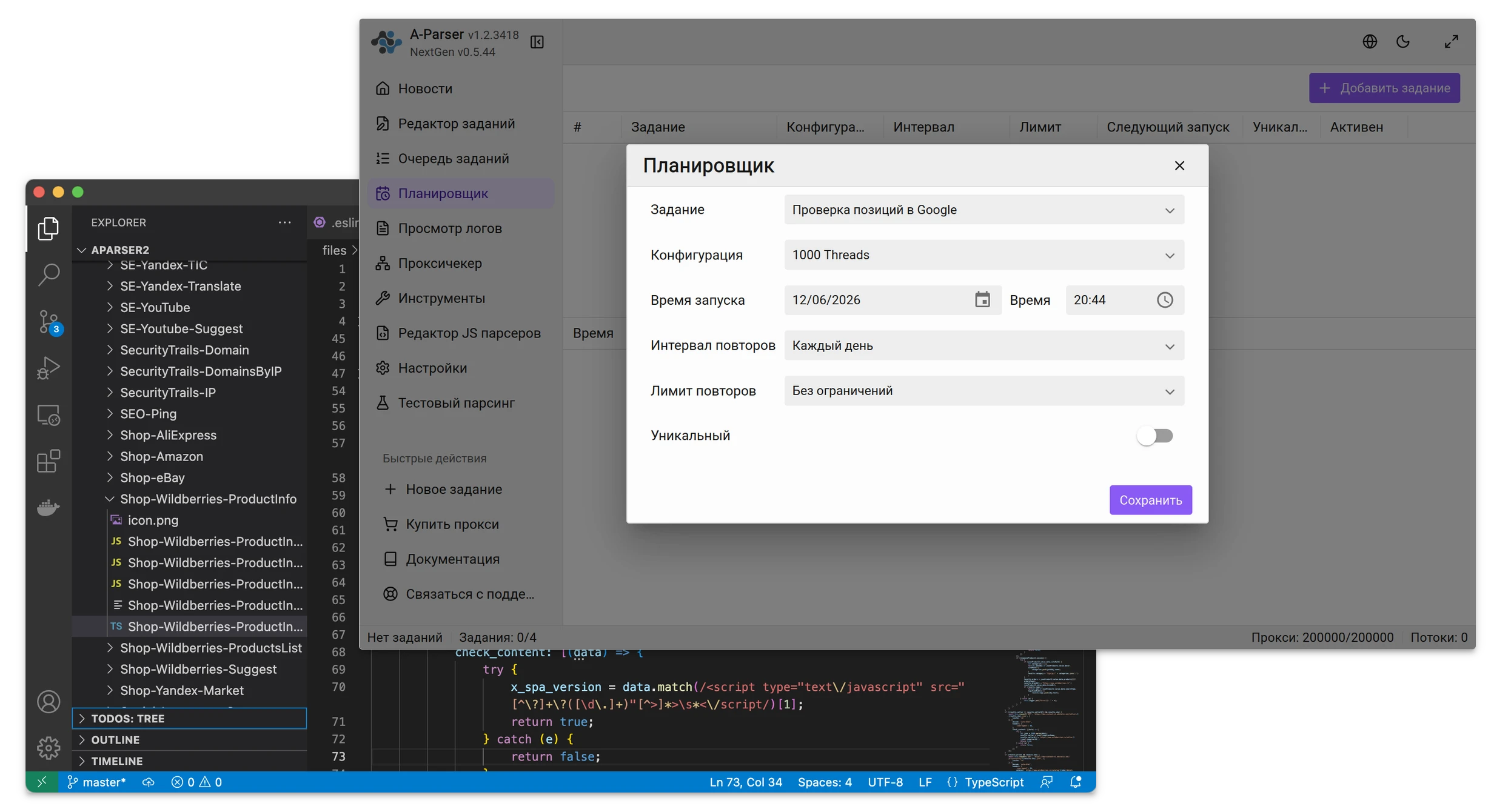Open Source Control icon with badge 3
The image size is (1494, 812).
pyautogui.click(x=50, y=322)
